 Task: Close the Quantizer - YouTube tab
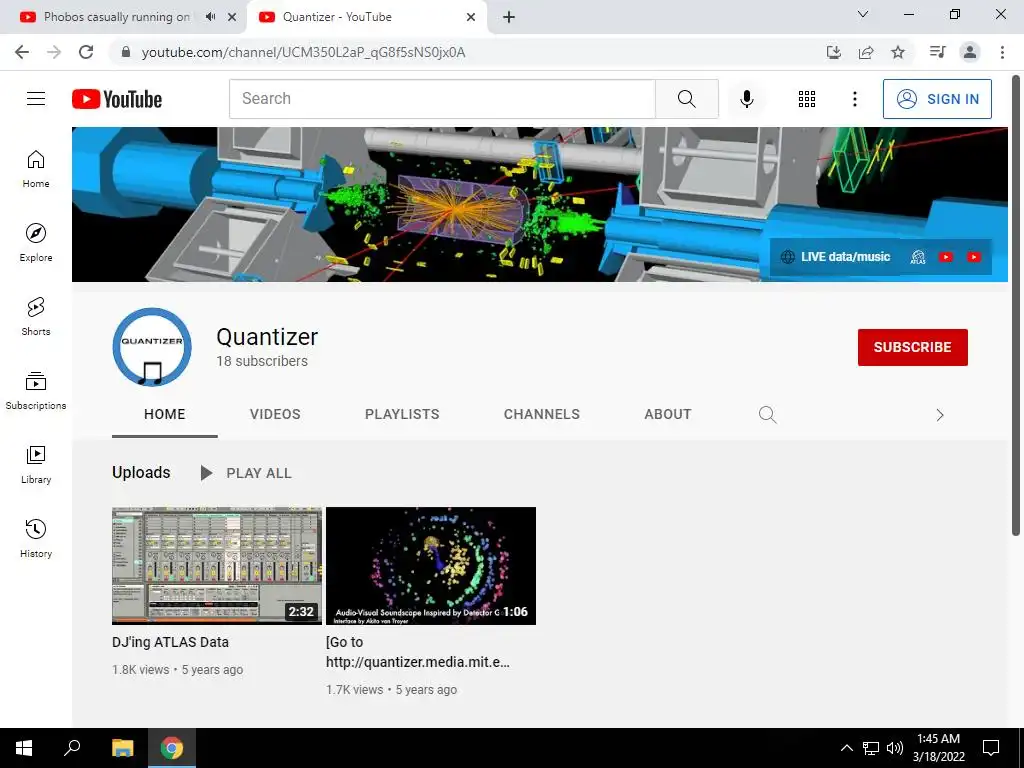471,17
